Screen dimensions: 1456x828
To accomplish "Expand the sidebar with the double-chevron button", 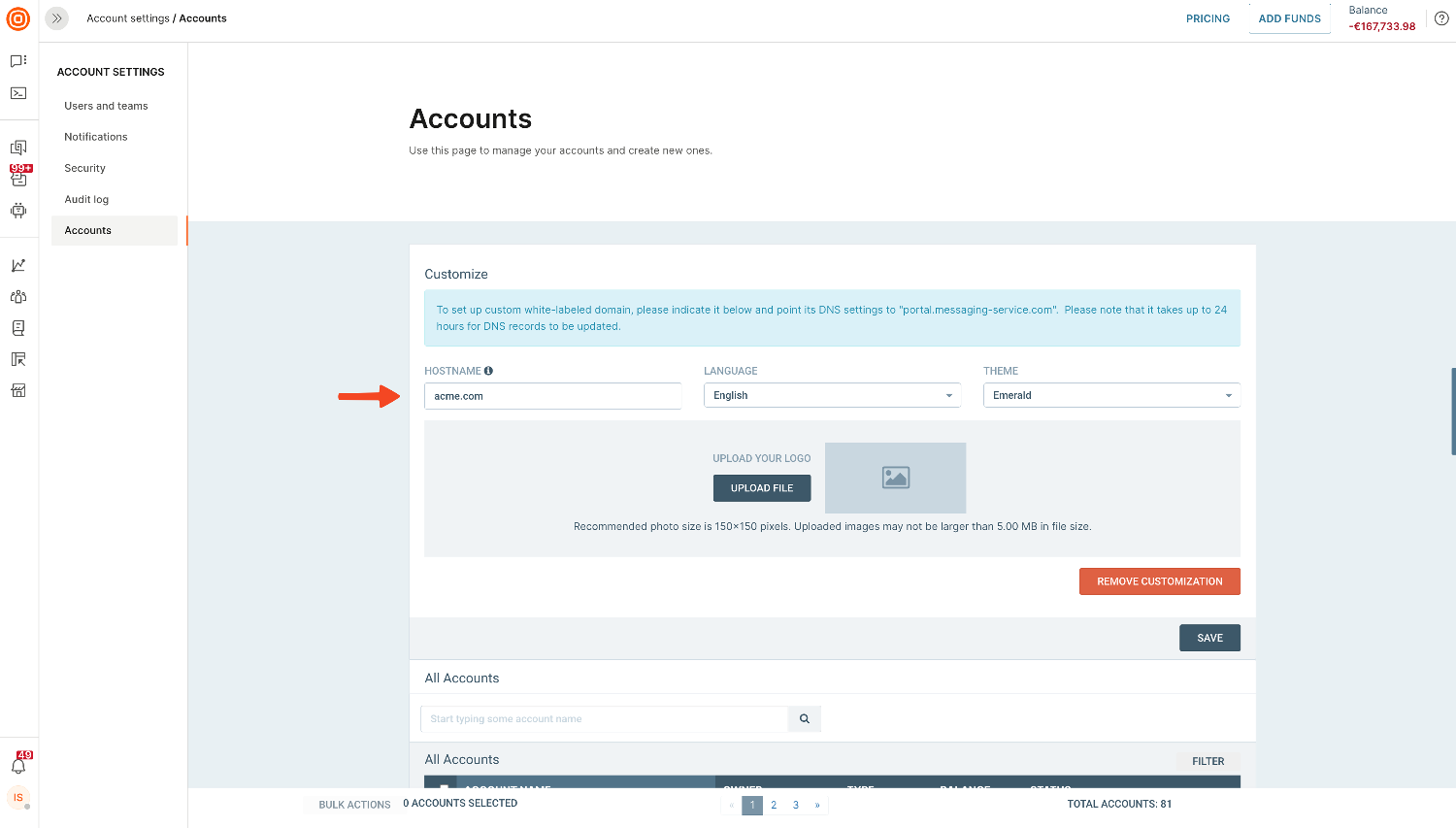I will 57,18.
